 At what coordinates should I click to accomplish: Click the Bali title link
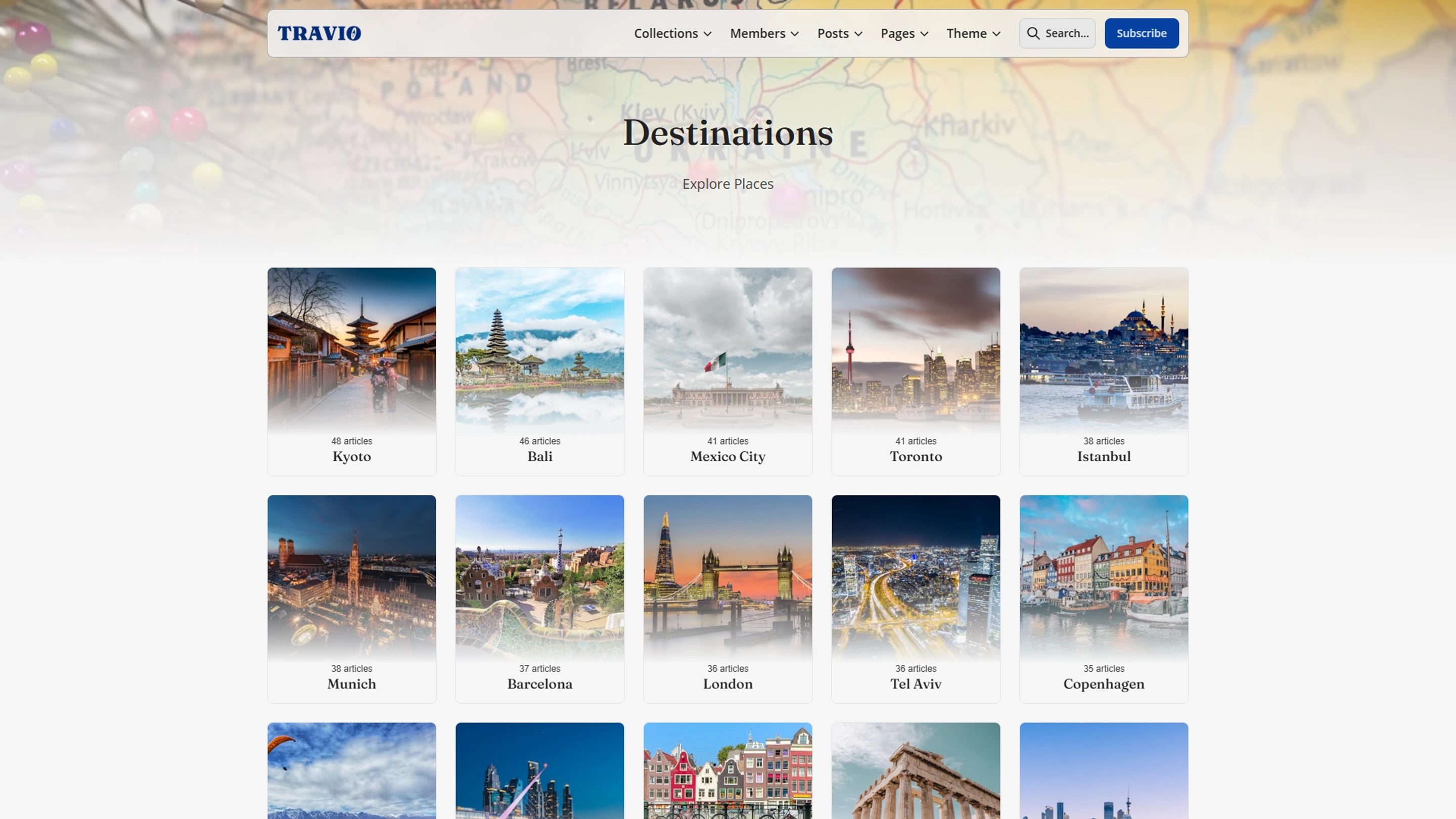(540, 457)
